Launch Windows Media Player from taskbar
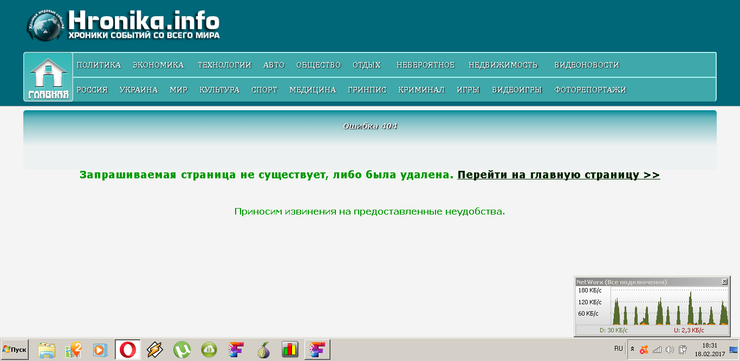Image resolution: width=740 pixels, height=361 pixels. pyautogui.click(x=100, y=350)
